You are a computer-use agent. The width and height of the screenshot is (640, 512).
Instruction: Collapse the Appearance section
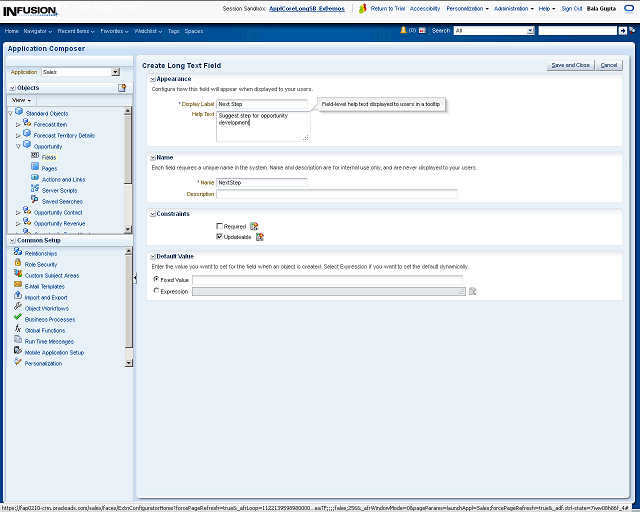152,79
